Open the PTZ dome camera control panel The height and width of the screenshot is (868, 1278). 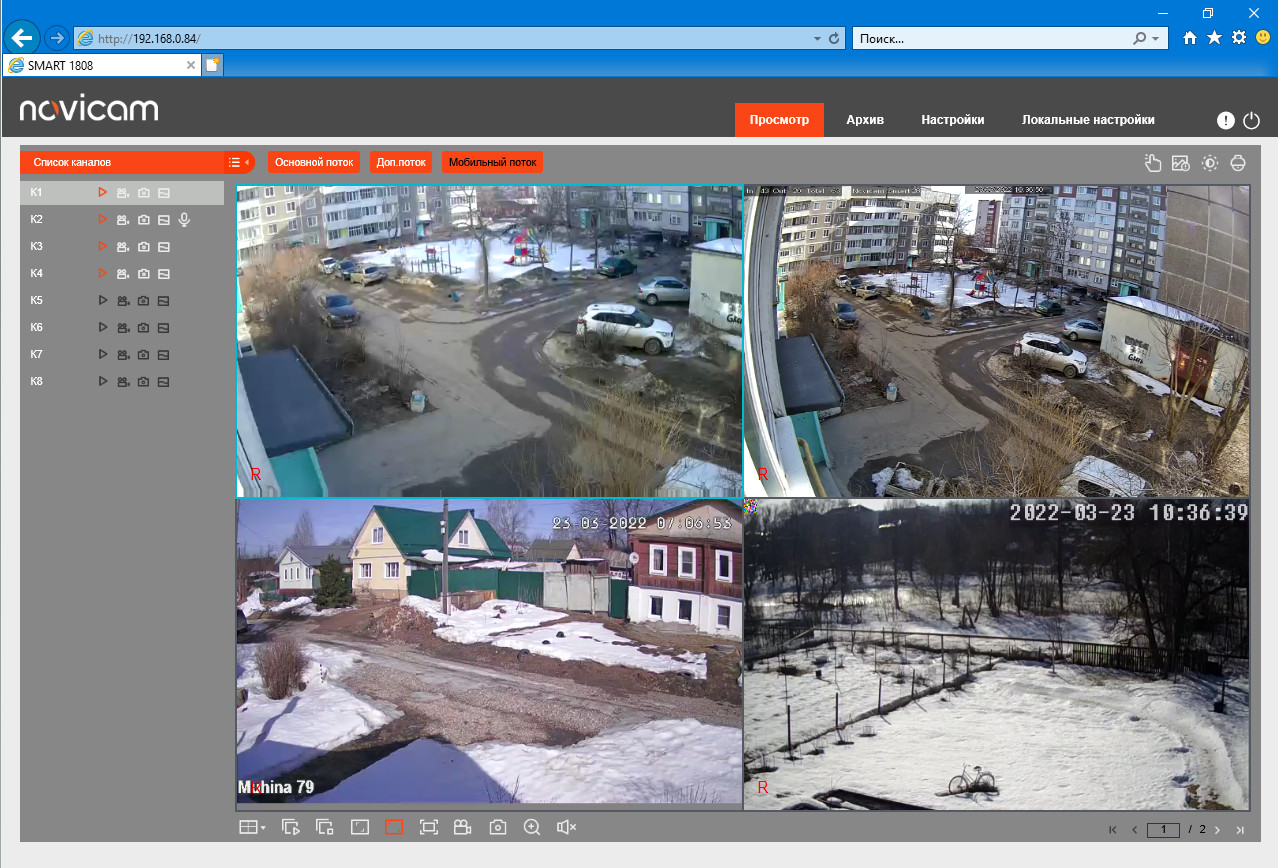1238,163
